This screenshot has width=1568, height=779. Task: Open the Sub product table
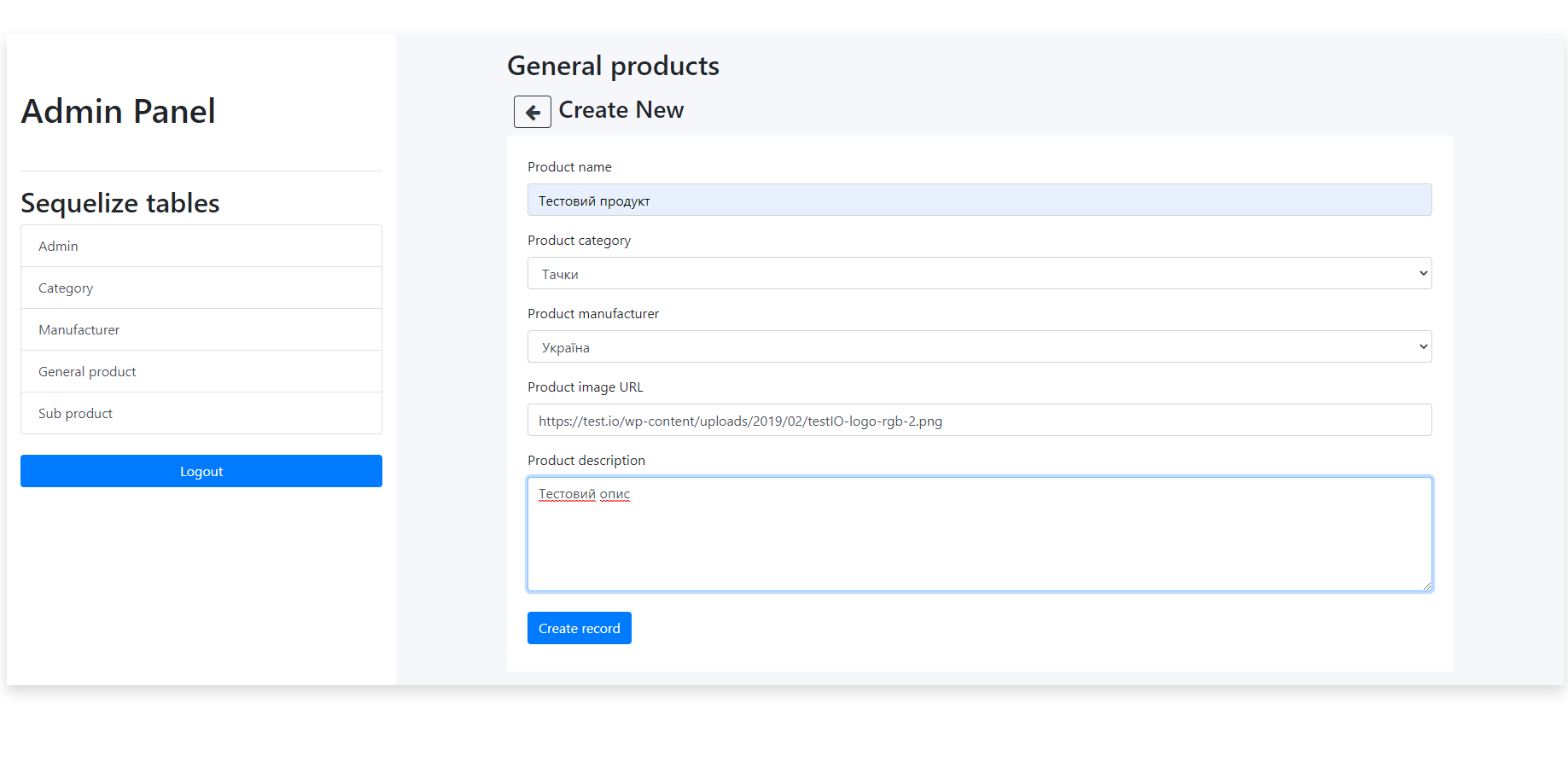[x=75, y=413]
